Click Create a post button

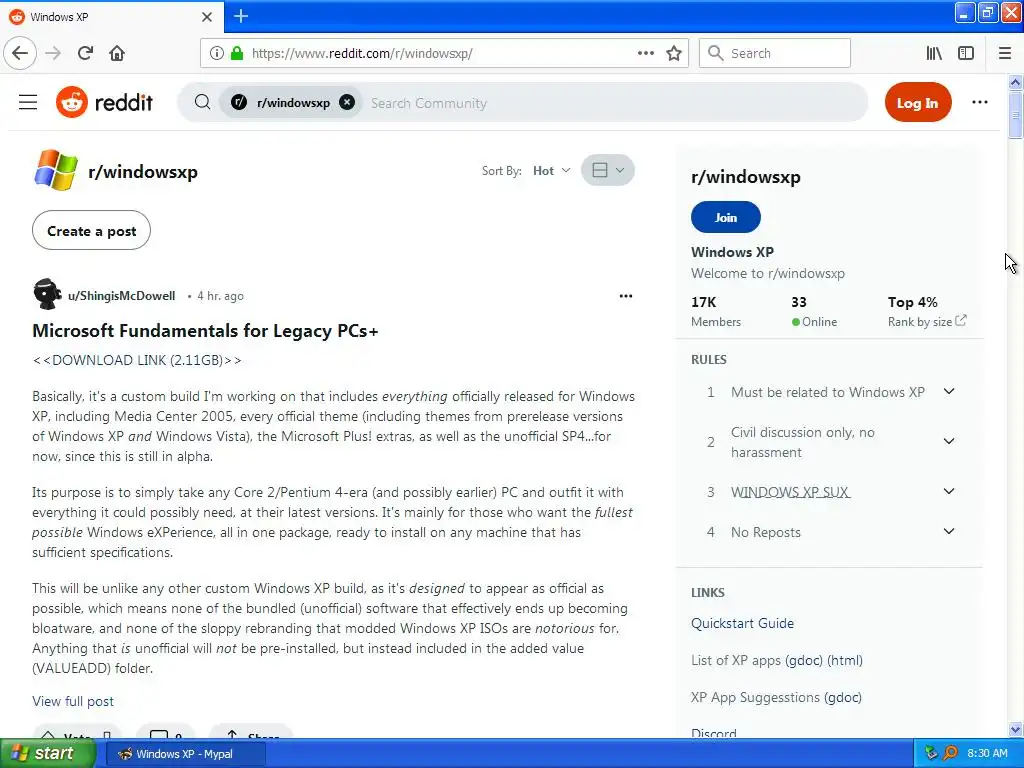click(x=91, y=231)
